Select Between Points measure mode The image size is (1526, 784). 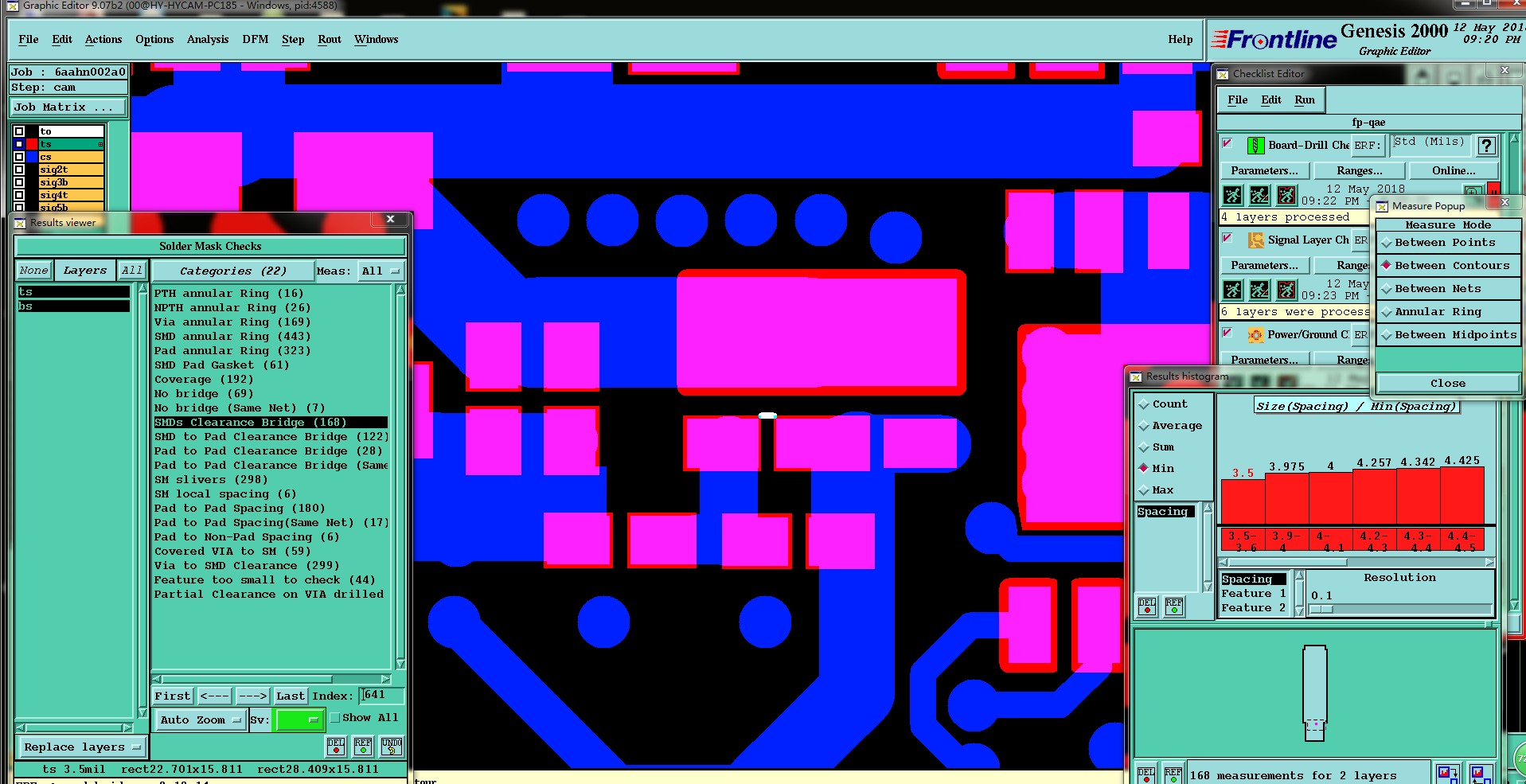tap(1448, 243)
